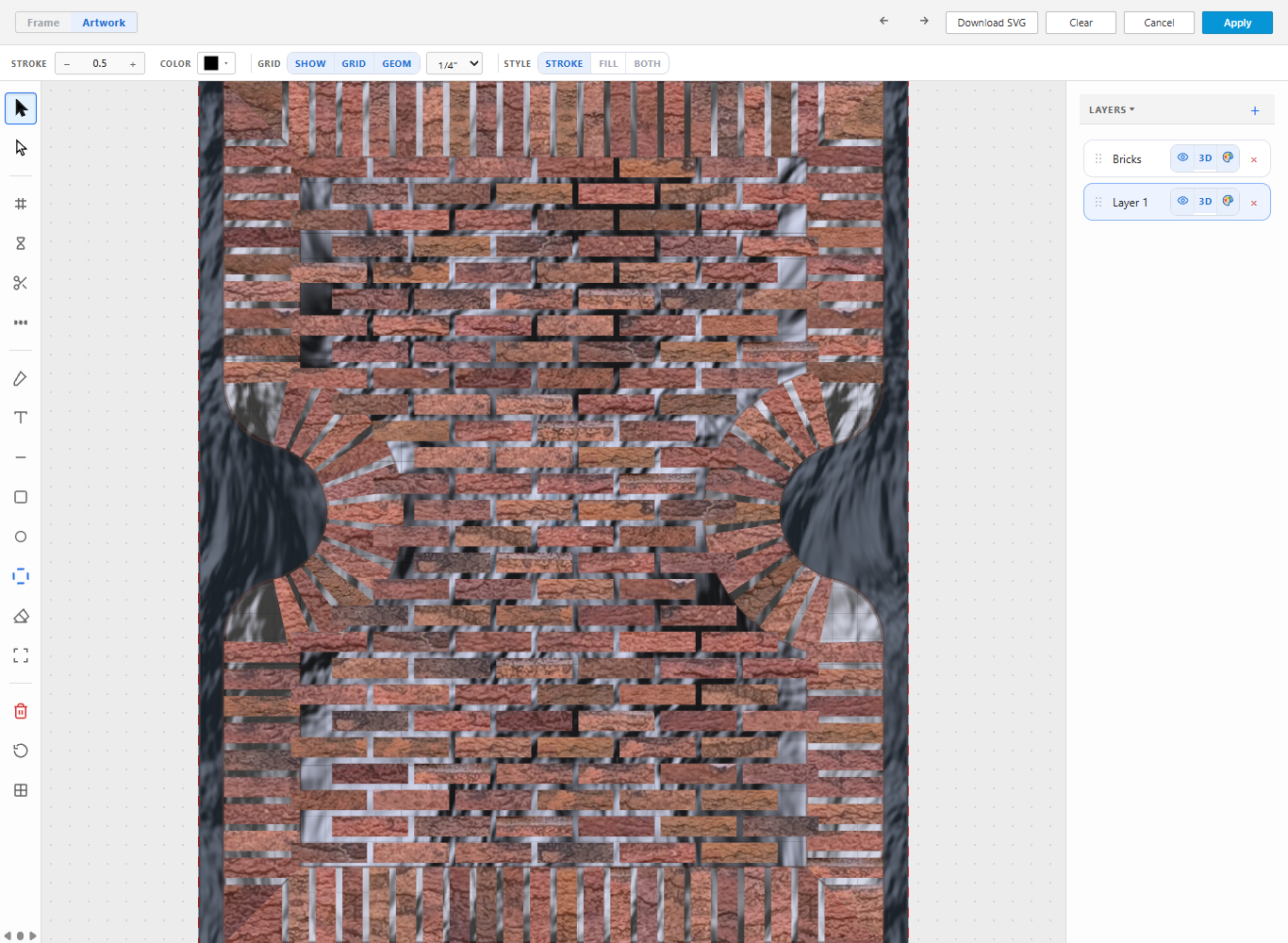Select the rectangle shape tool
This screenshot has width=1288, height=943.
tap(21, 497)
